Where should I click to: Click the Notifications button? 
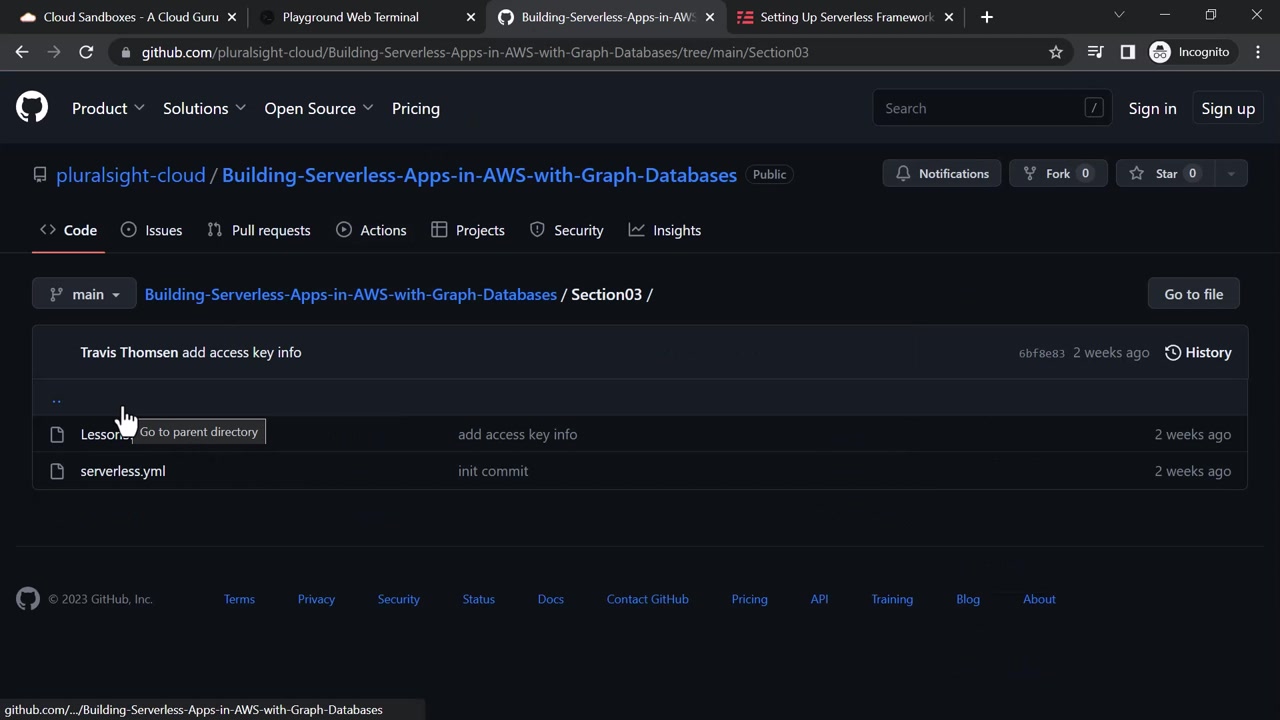[942, 174]
